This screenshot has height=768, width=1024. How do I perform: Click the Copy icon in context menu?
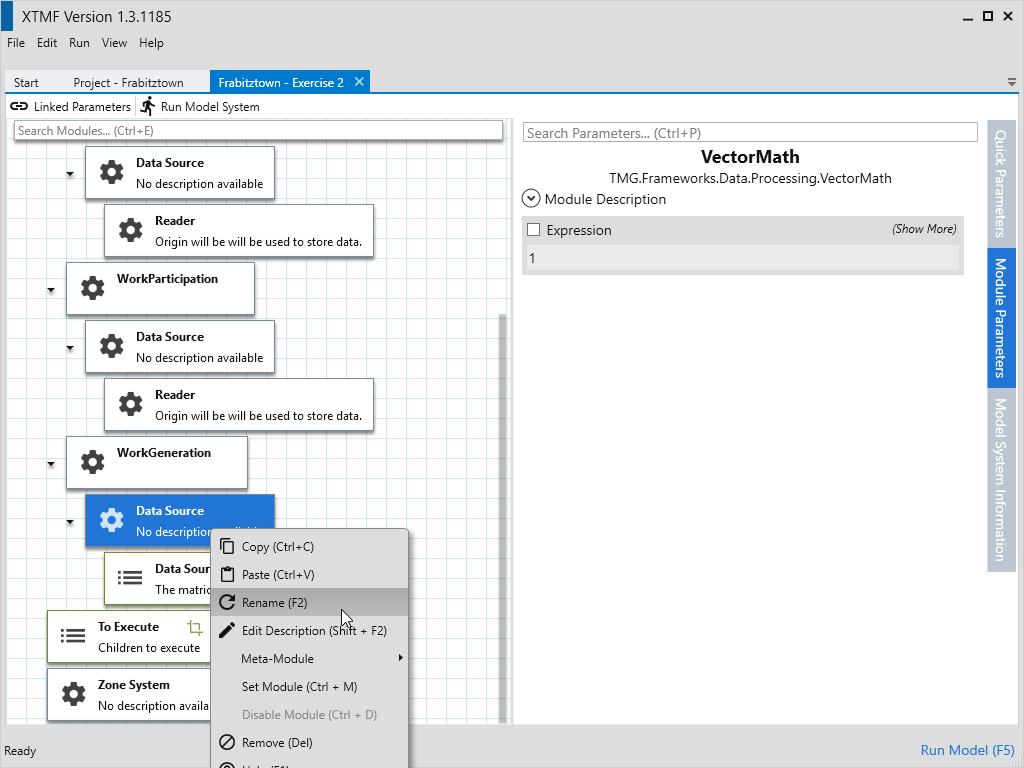[x=226, y=547]
